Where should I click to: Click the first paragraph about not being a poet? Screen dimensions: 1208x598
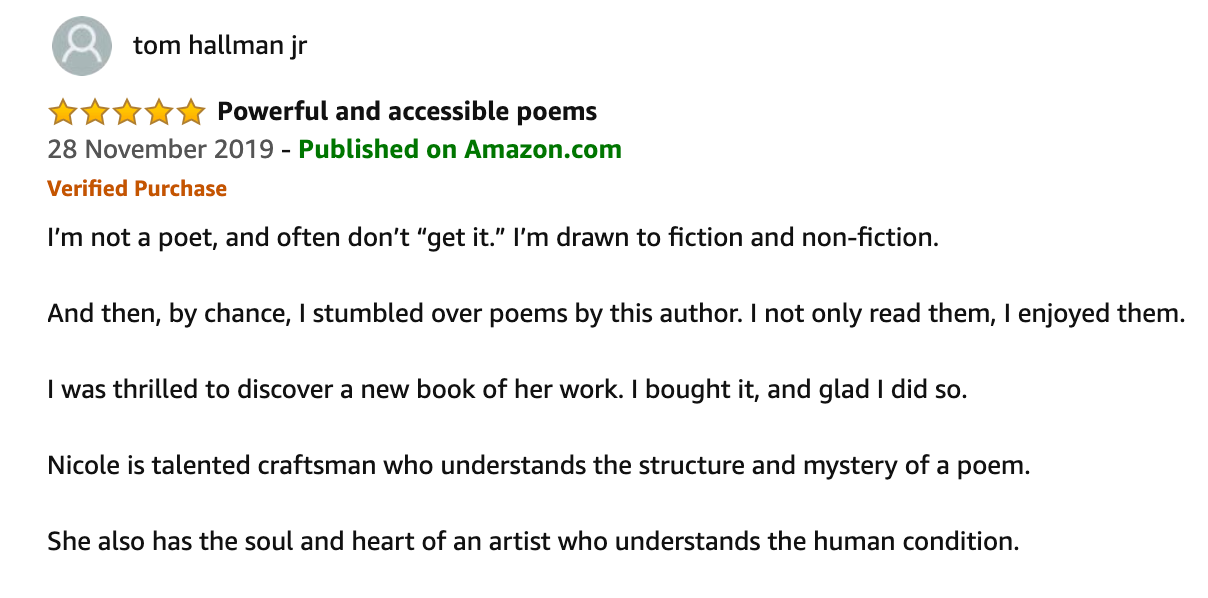click(493, 240)
